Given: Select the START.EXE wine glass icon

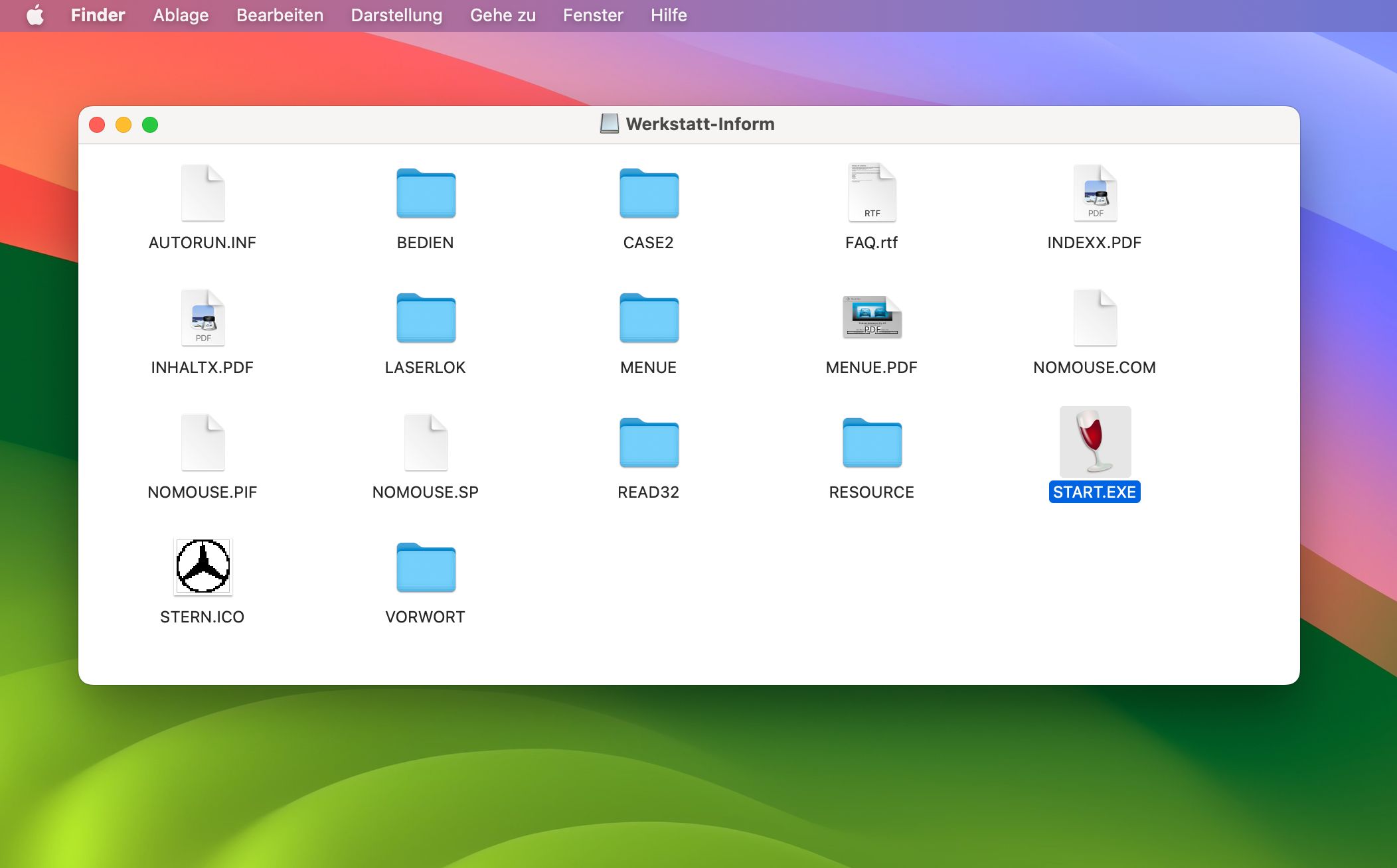Looking at the screenshot, I should coord(1095,441).
